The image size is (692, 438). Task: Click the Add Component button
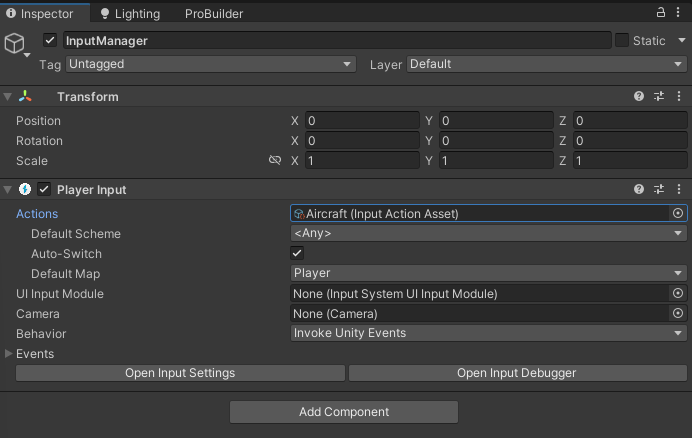(344, 412)
